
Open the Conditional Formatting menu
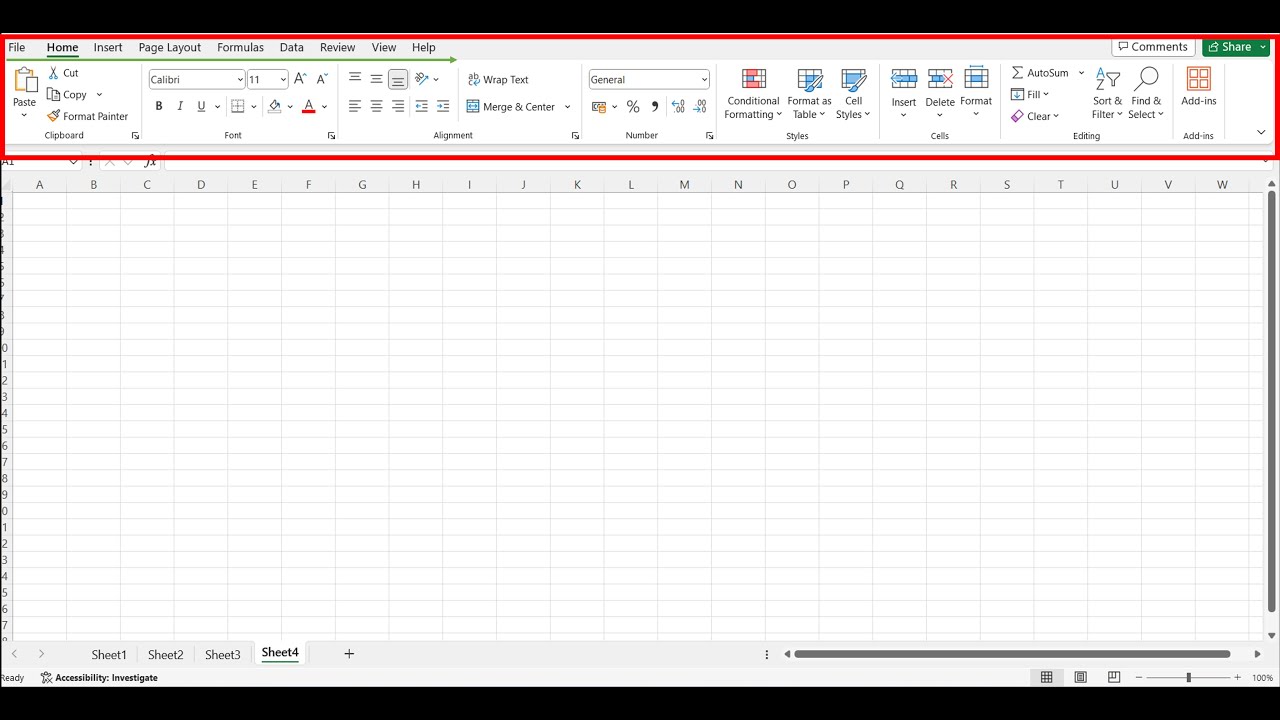754,94
